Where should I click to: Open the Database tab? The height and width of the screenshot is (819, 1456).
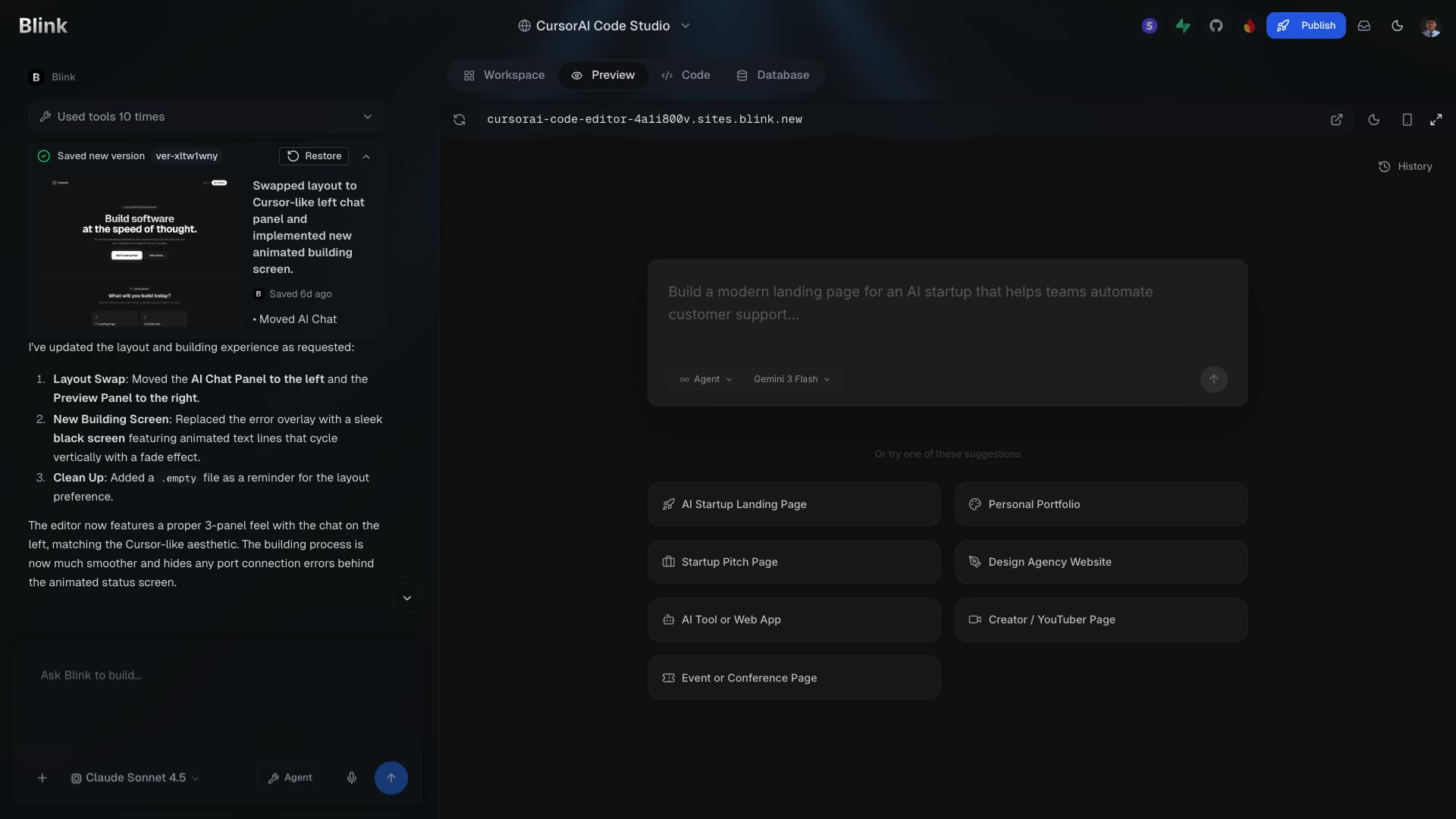tap(773, 75)
